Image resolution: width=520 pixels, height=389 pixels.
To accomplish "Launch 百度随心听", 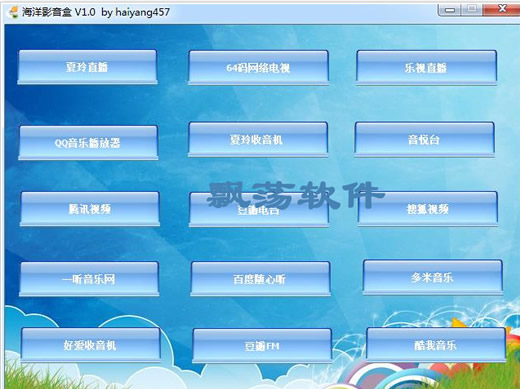I will pos(260,279).
